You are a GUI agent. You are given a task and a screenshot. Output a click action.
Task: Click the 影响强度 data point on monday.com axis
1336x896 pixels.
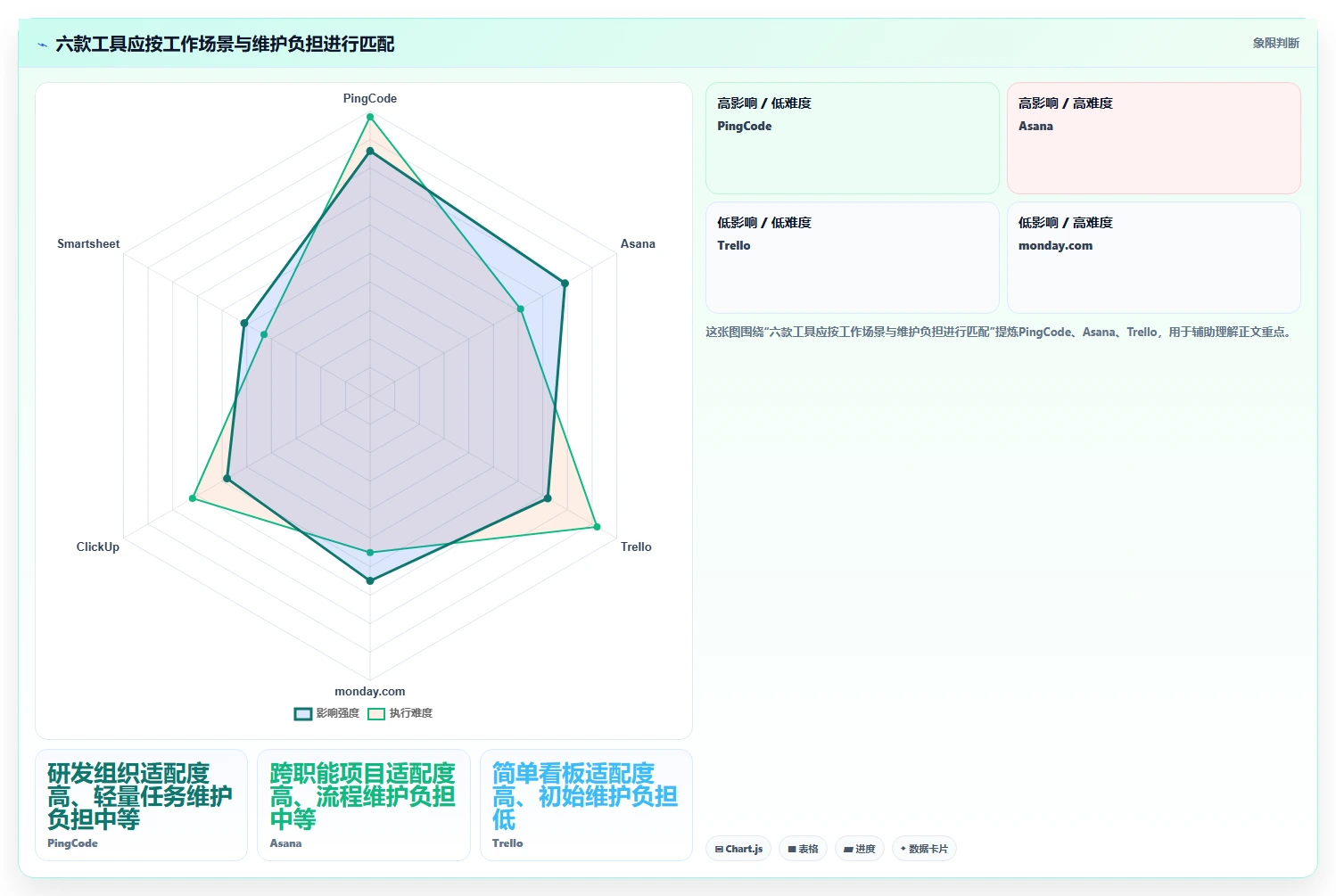point(370,580)
